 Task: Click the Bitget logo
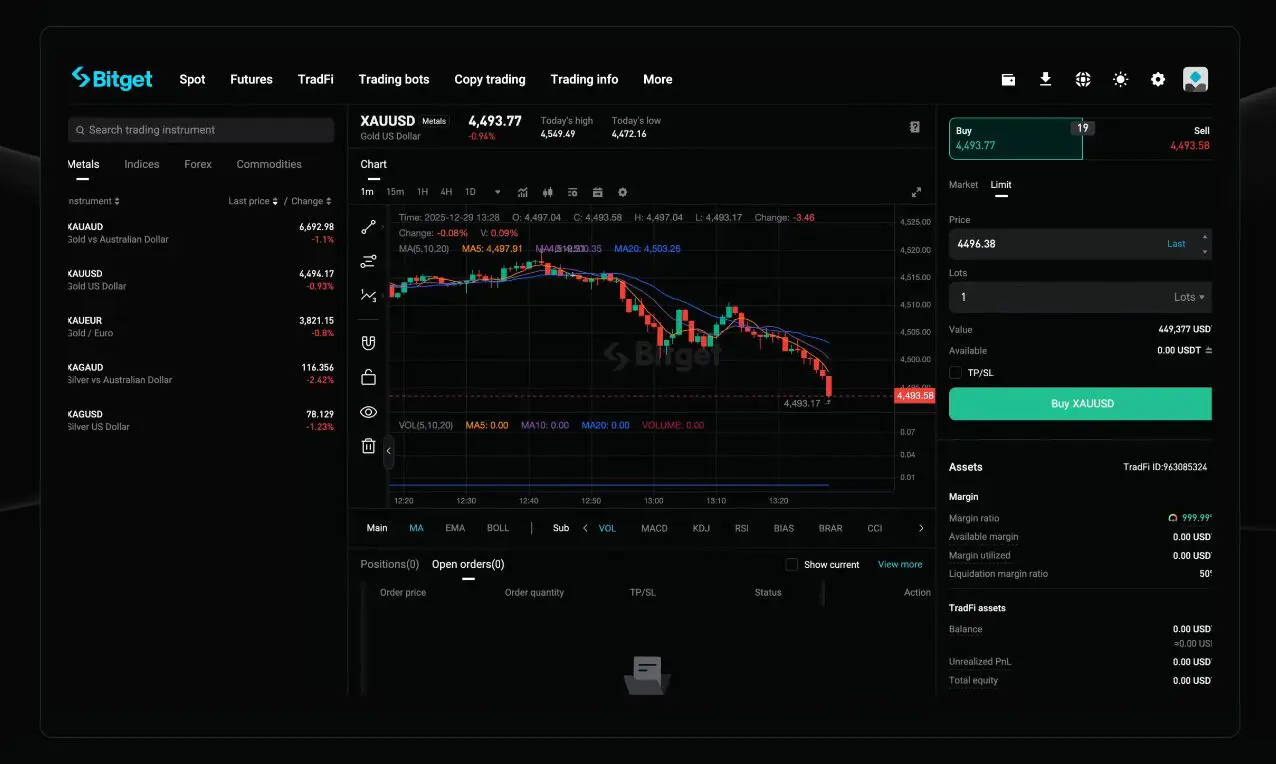pyautogui.click(x=112, y=79)
